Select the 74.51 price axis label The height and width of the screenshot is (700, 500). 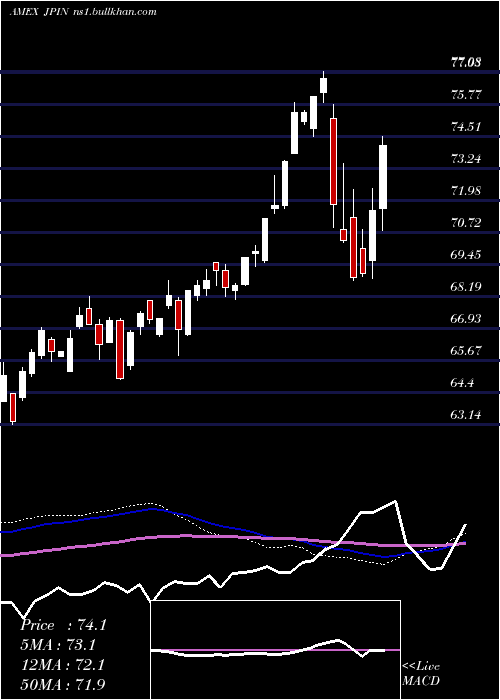click(x=466, y=127)
